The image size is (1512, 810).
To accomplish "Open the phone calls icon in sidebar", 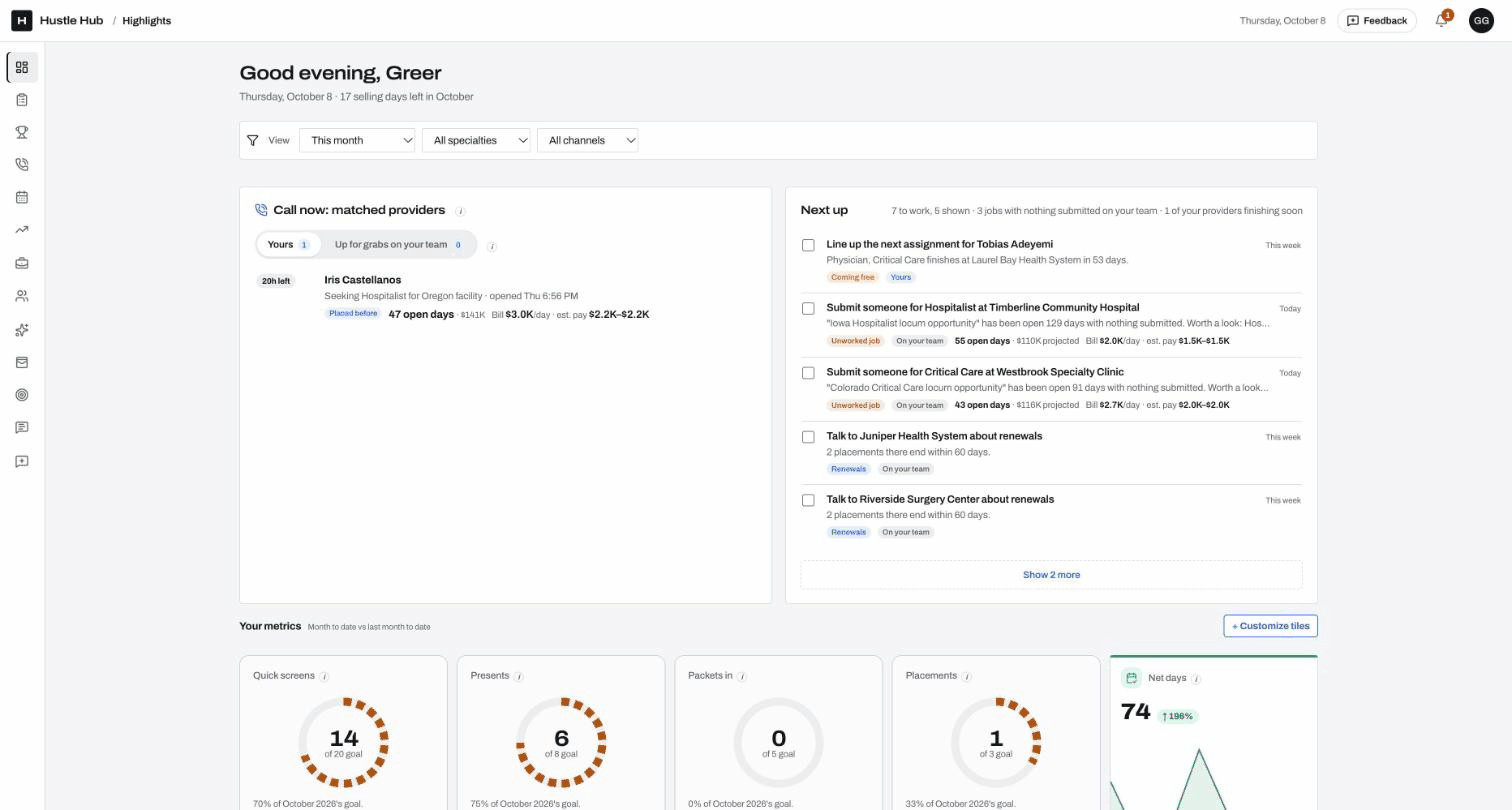I will (x=22, y=165).
